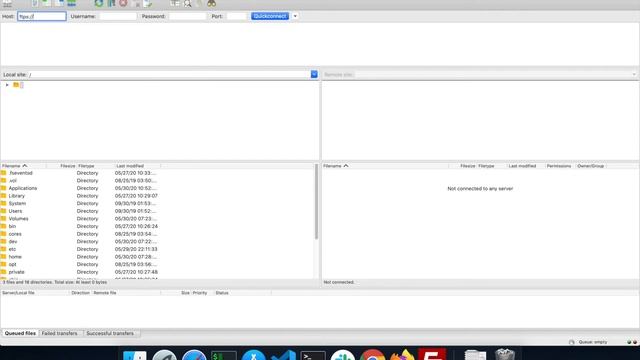Click the green Refresh file lists icon
640x360 pixels.
99,3
